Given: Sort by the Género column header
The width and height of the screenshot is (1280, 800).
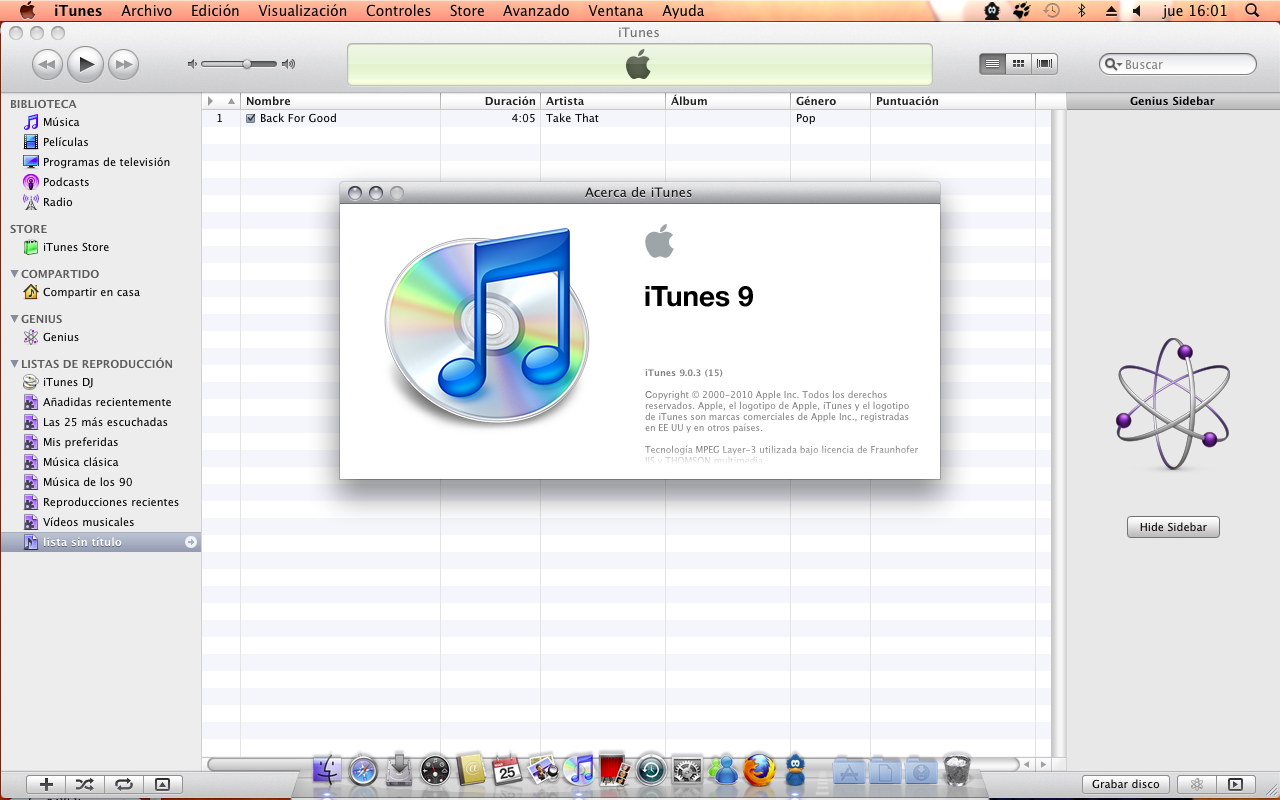Looking at the screenshot, I should 830,101.
